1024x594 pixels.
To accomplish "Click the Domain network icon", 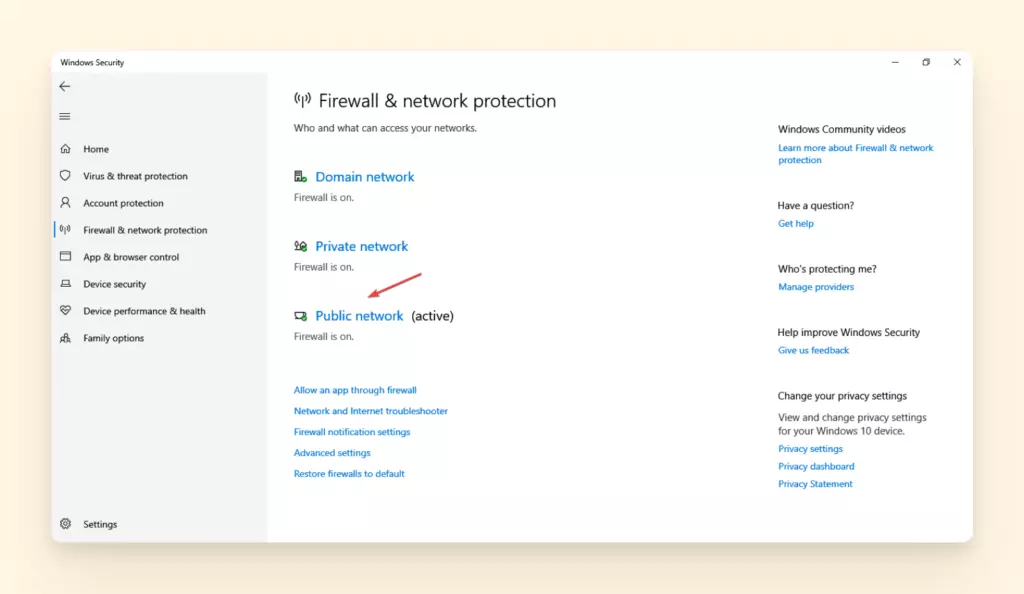I will [x=300, y=176].
